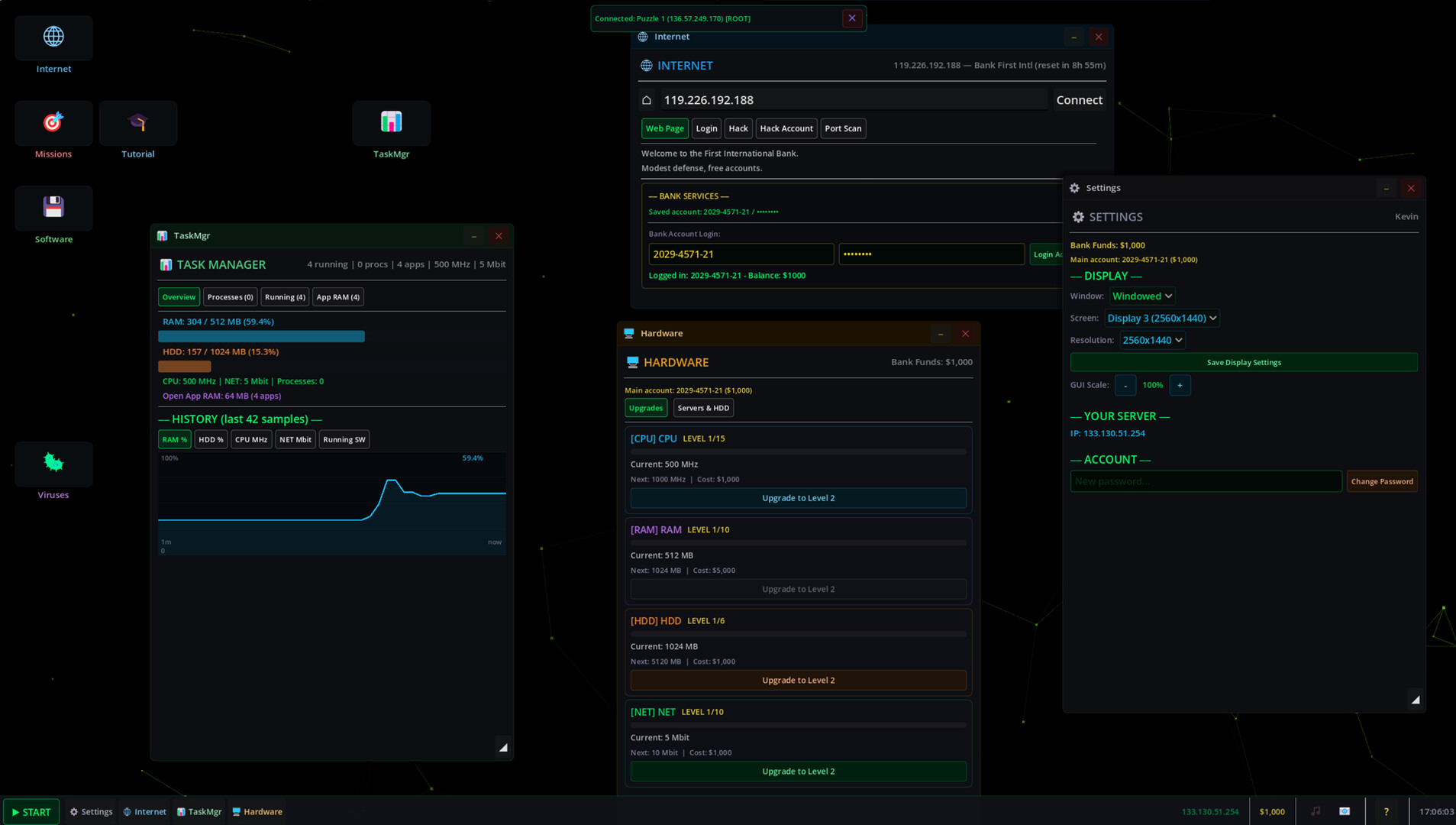Click Upgrade to Level 2 for CPU
Image resolution: width=1456 pixels, height=825 pixels.
(x=798, y=498)
